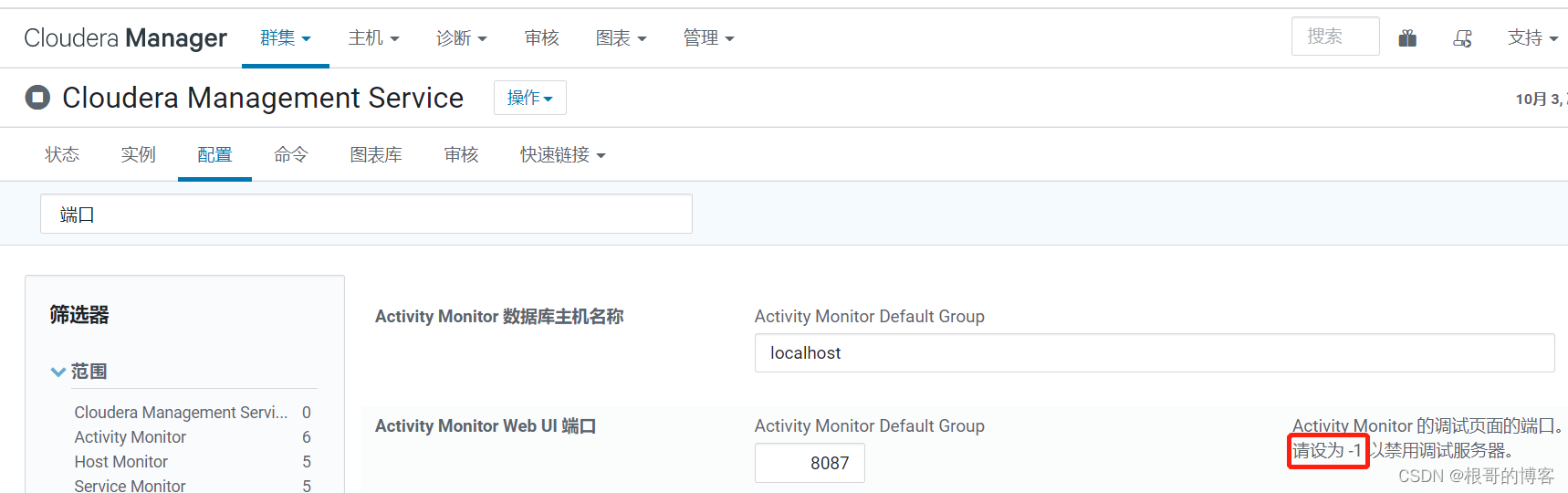
Task: Click the 操作 actions button
Action: (x=529, y=98)
